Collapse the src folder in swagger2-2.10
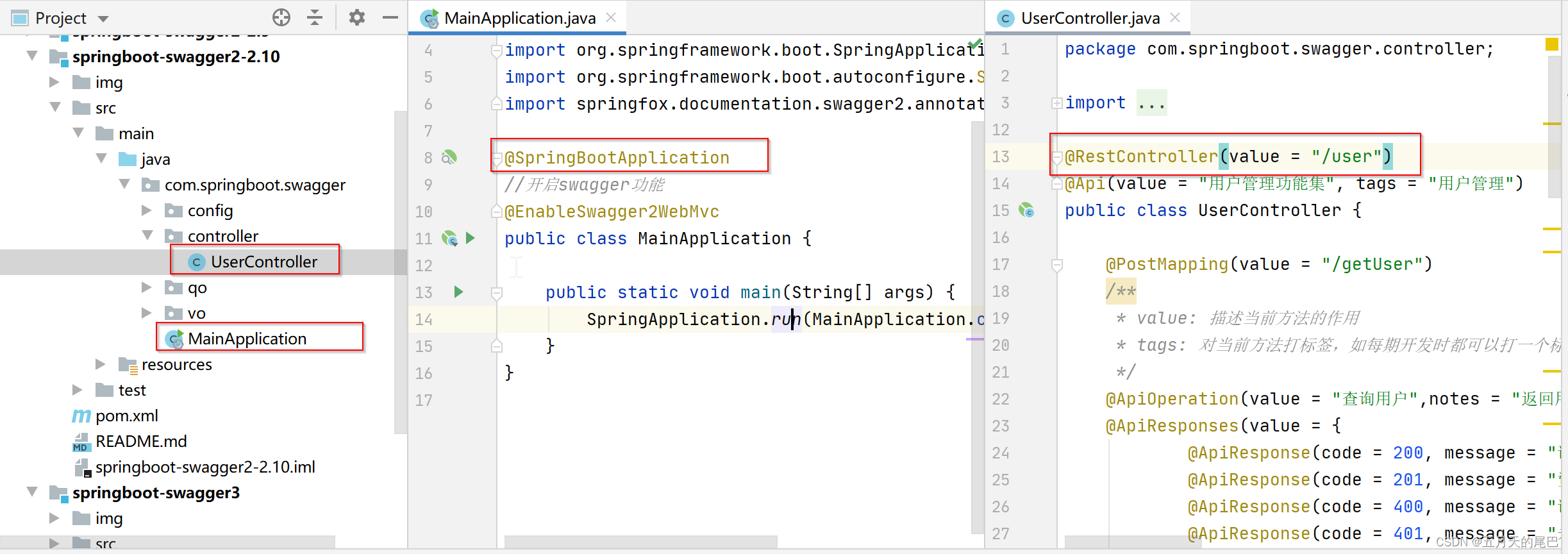Viewport: 1568px width, 554px height. point(55,107)
